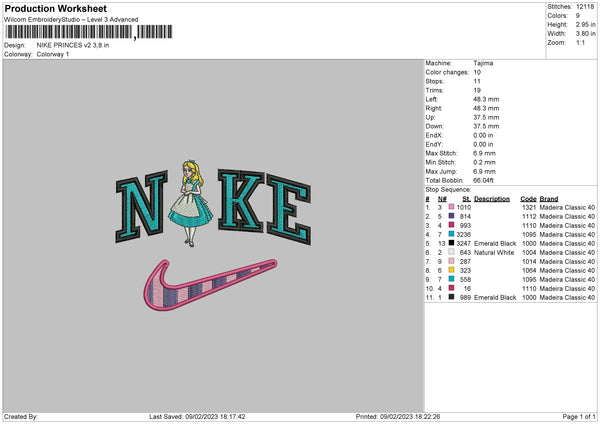Click the yellow color swatch in stop row 8
The width and height of the screenshot is (600, 424).
tap(452, 270)
